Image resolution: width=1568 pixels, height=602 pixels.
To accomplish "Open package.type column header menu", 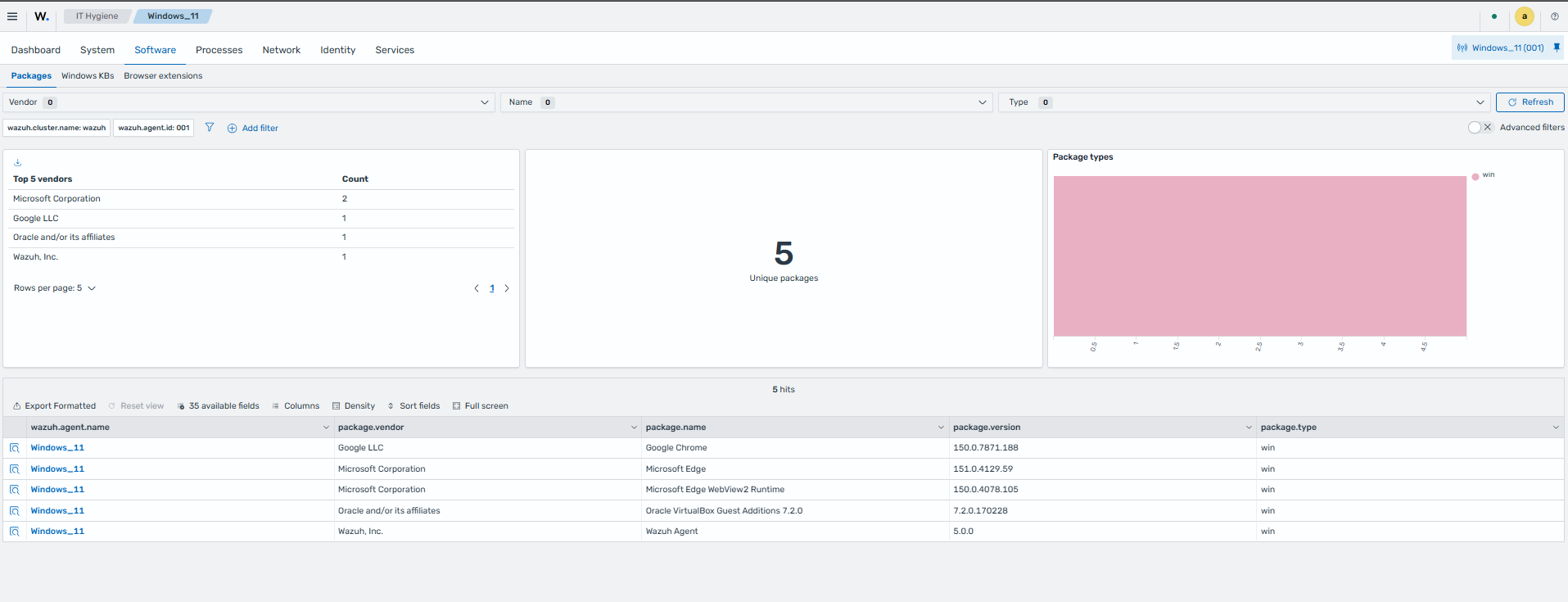I will coord(1556,428).
